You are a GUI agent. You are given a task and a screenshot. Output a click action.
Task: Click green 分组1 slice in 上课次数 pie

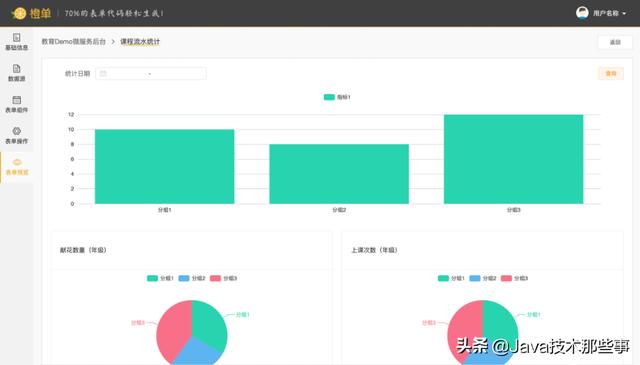tap(499, 323)
